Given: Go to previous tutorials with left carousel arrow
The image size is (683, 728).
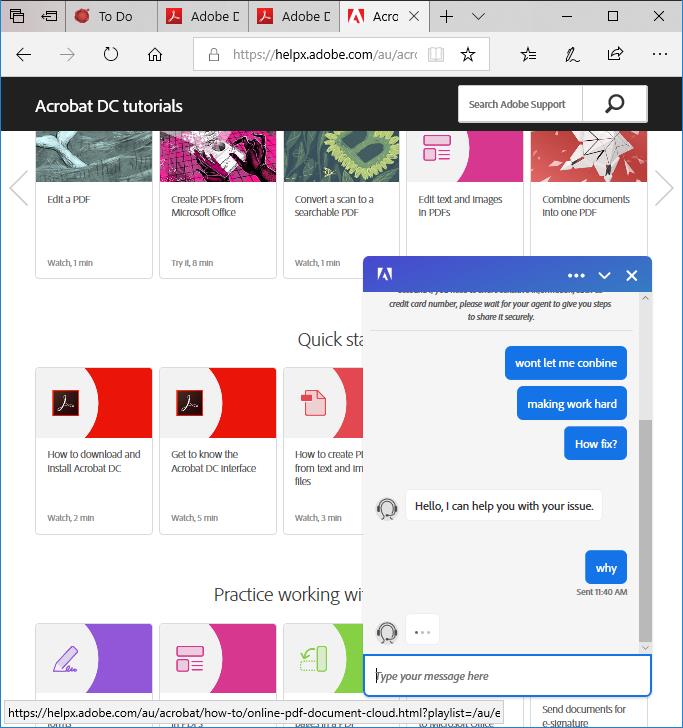Looking at the screenshot, I should click(x=20, y=188).
